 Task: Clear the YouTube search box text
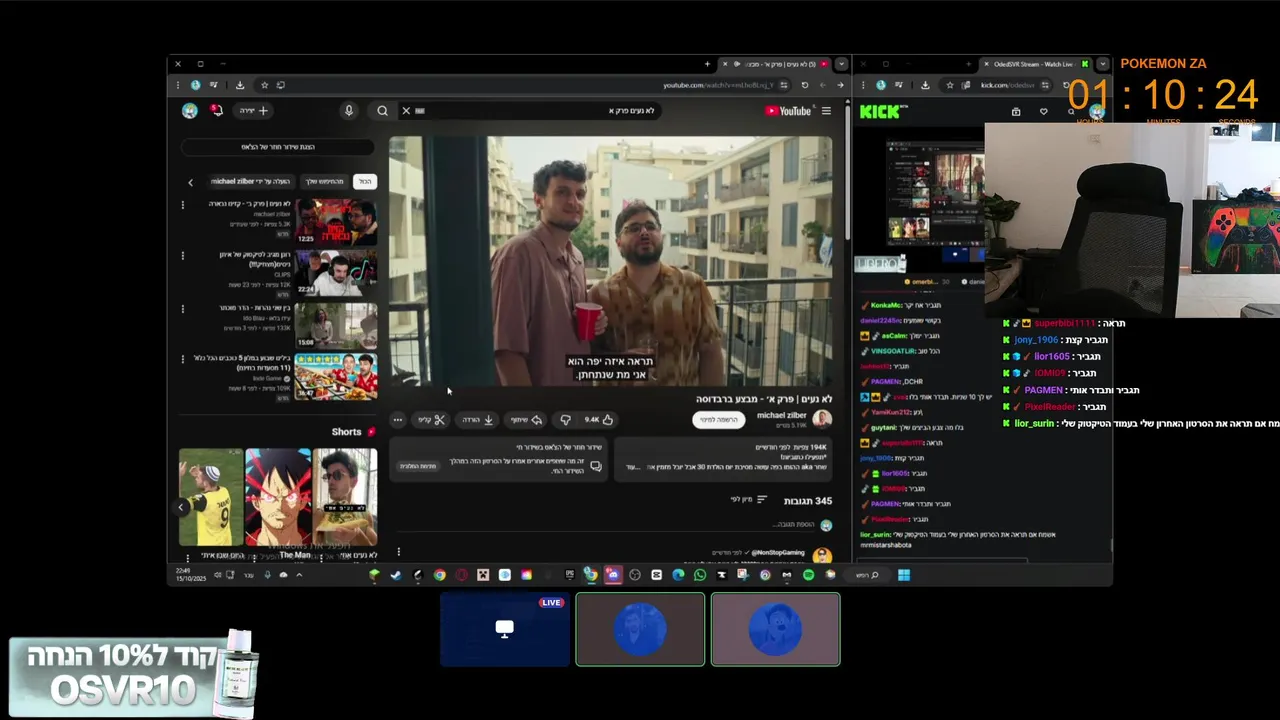pyautogui.click(x=406, y=111)
